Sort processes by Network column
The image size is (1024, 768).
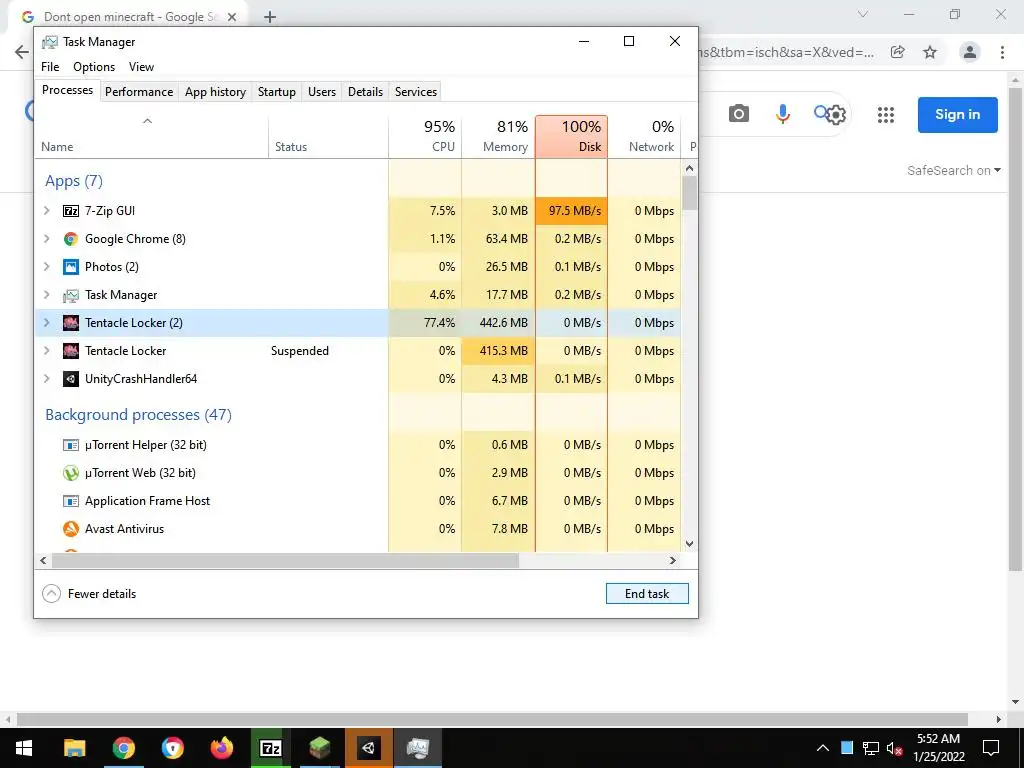coord(644,136)
